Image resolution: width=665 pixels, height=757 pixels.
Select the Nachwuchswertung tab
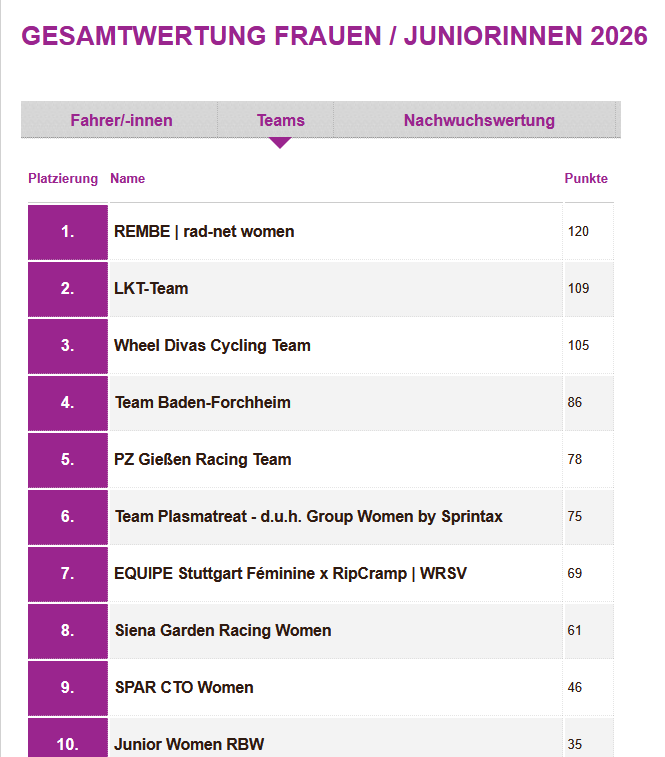479,120
